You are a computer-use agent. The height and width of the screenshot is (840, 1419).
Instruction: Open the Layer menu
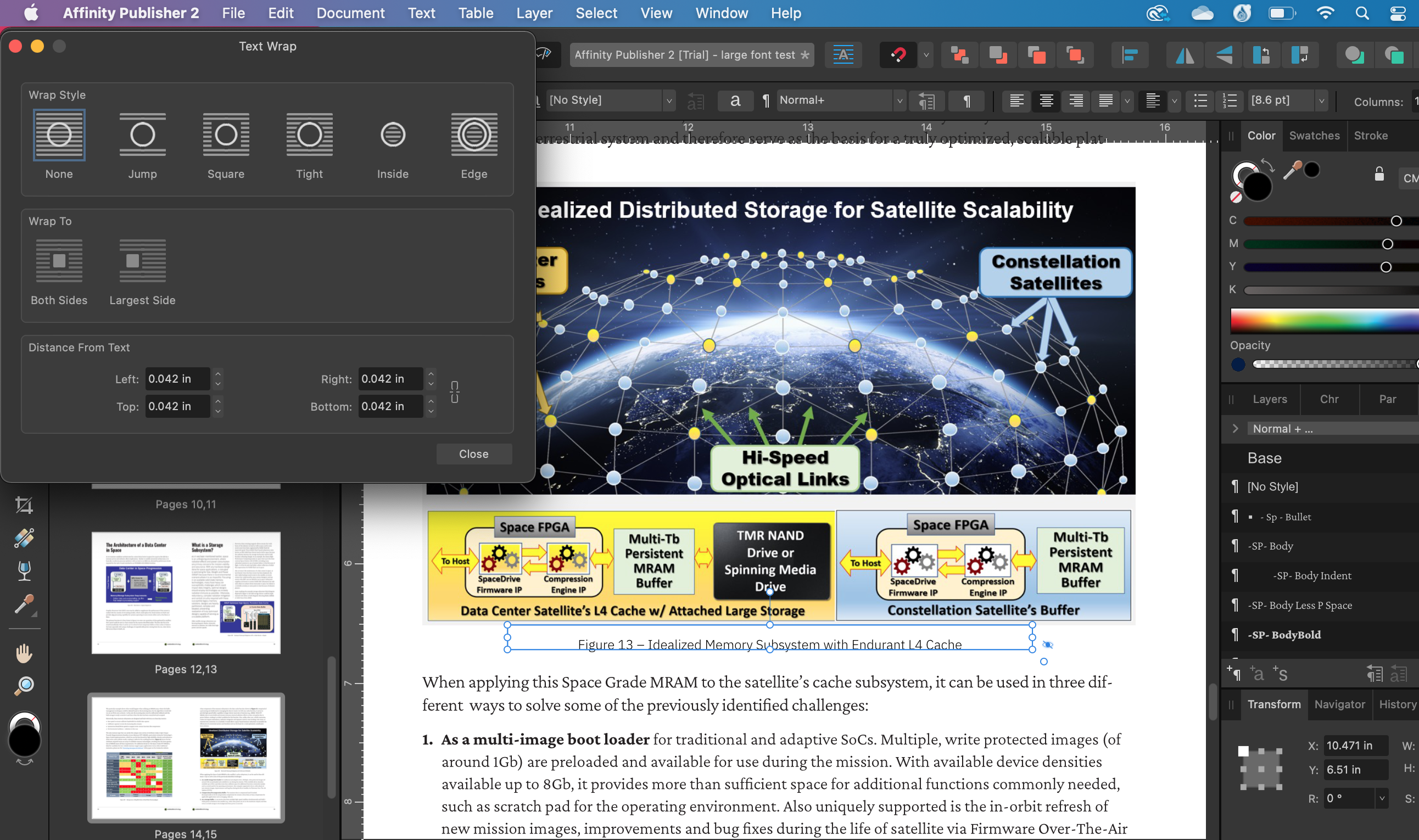pos(534,13)
